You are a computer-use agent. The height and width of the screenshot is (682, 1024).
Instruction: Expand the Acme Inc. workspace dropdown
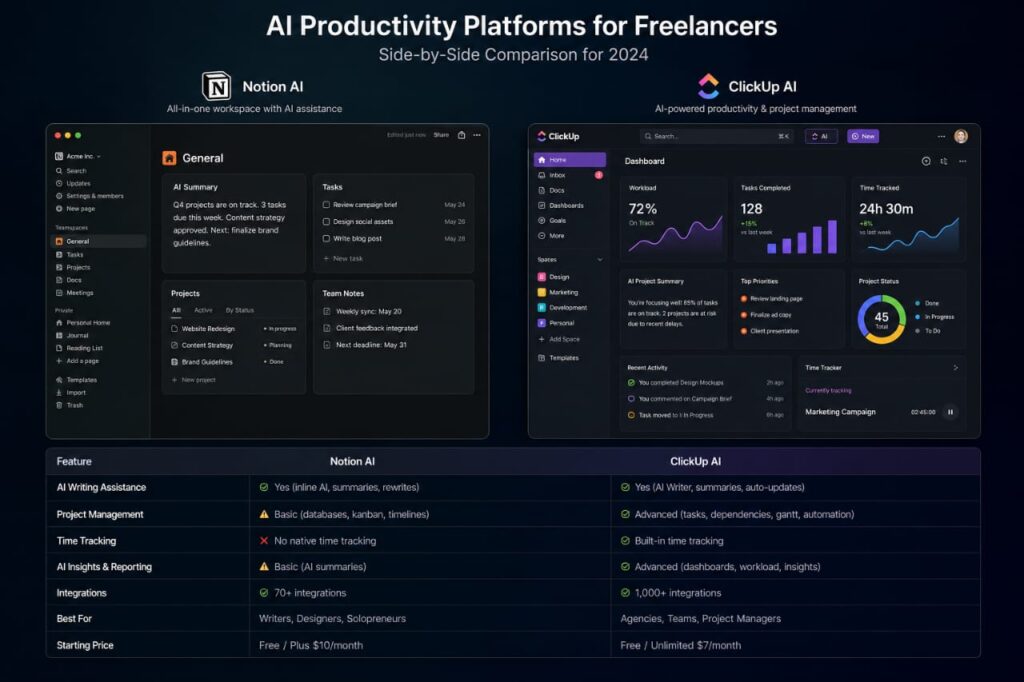[78, 157]
